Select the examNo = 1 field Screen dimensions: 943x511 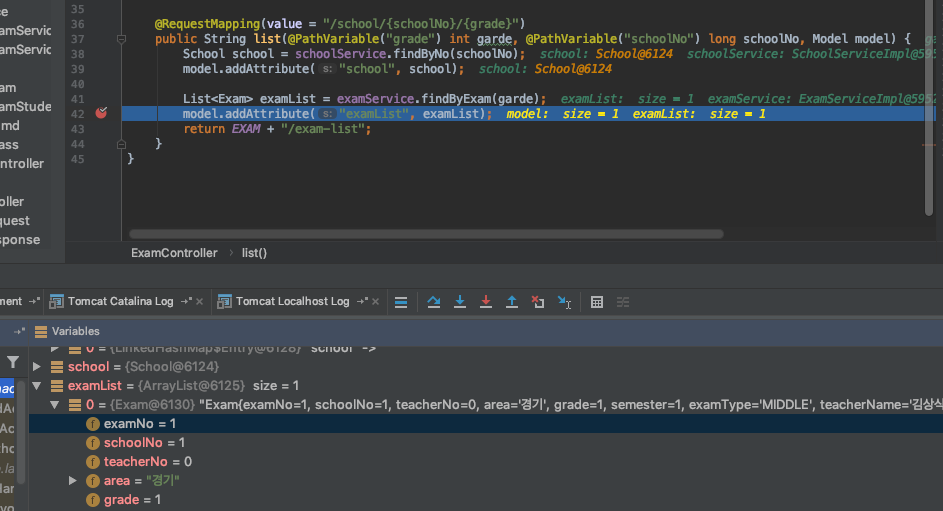coord(486,424)
